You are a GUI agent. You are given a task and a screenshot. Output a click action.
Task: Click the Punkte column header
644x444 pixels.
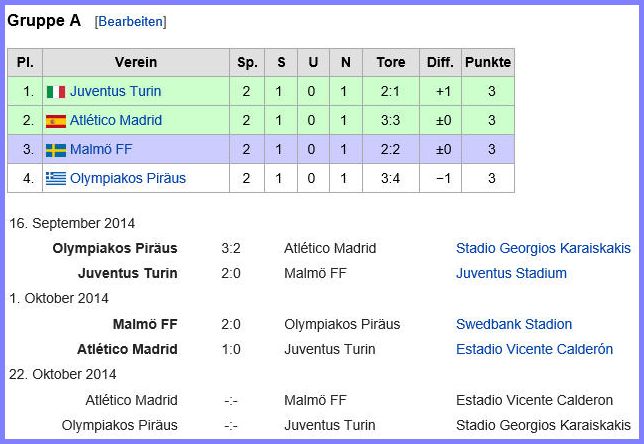point(488,62)
